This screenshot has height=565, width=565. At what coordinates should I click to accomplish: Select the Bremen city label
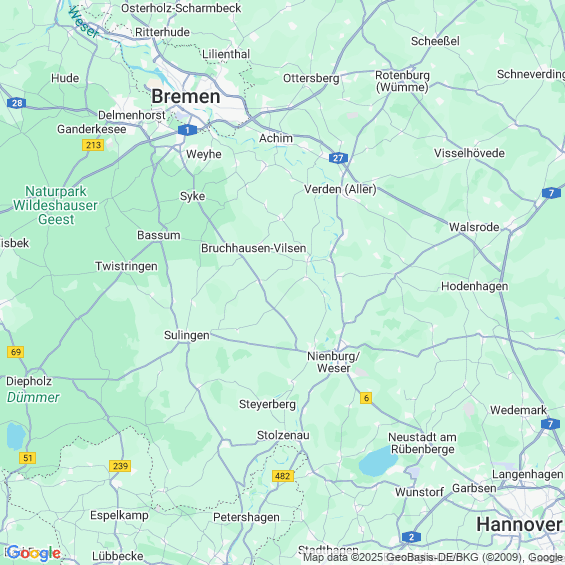click(186, 97)
